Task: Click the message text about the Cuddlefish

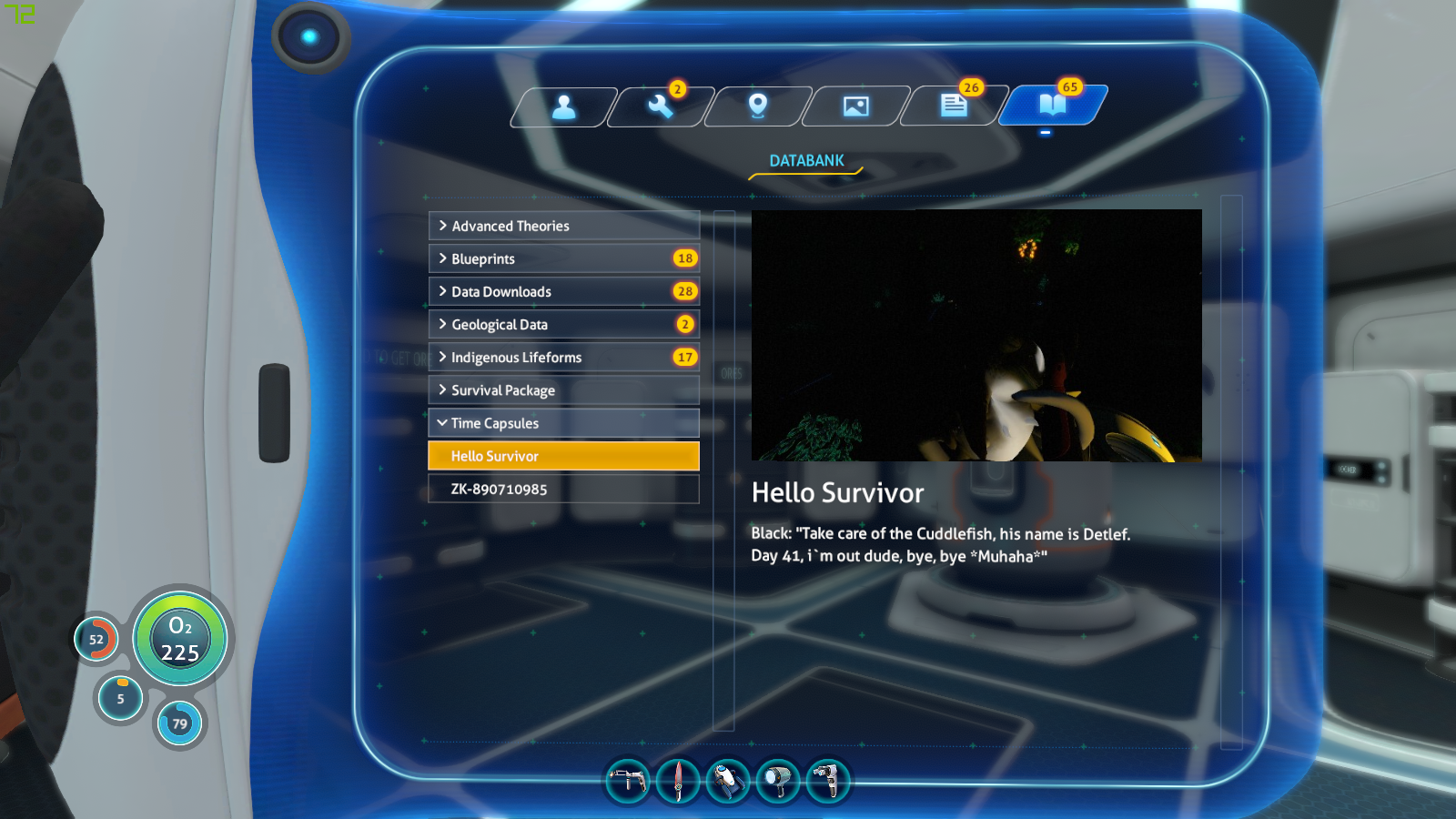Action: click(941, 545)
